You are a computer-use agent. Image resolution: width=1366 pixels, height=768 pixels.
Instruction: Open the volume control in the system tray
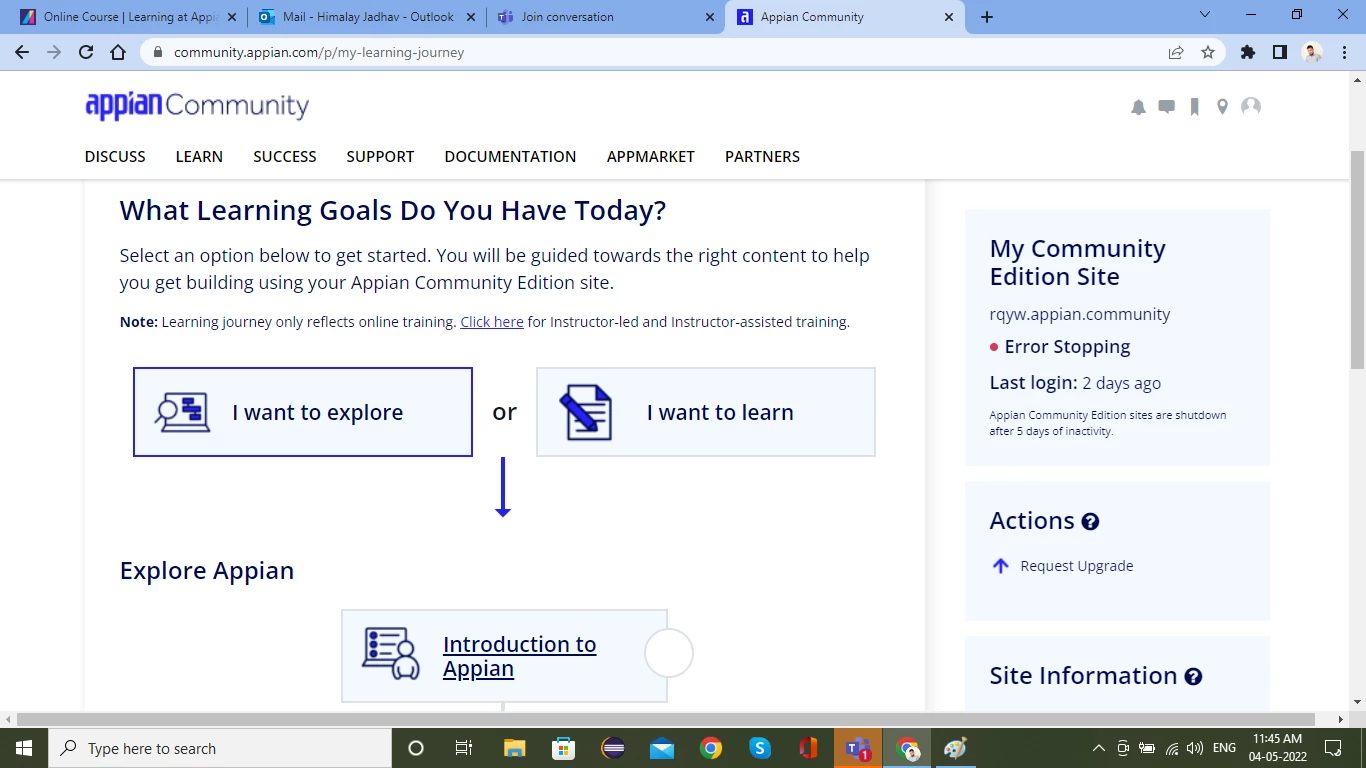coord(1195,748)
